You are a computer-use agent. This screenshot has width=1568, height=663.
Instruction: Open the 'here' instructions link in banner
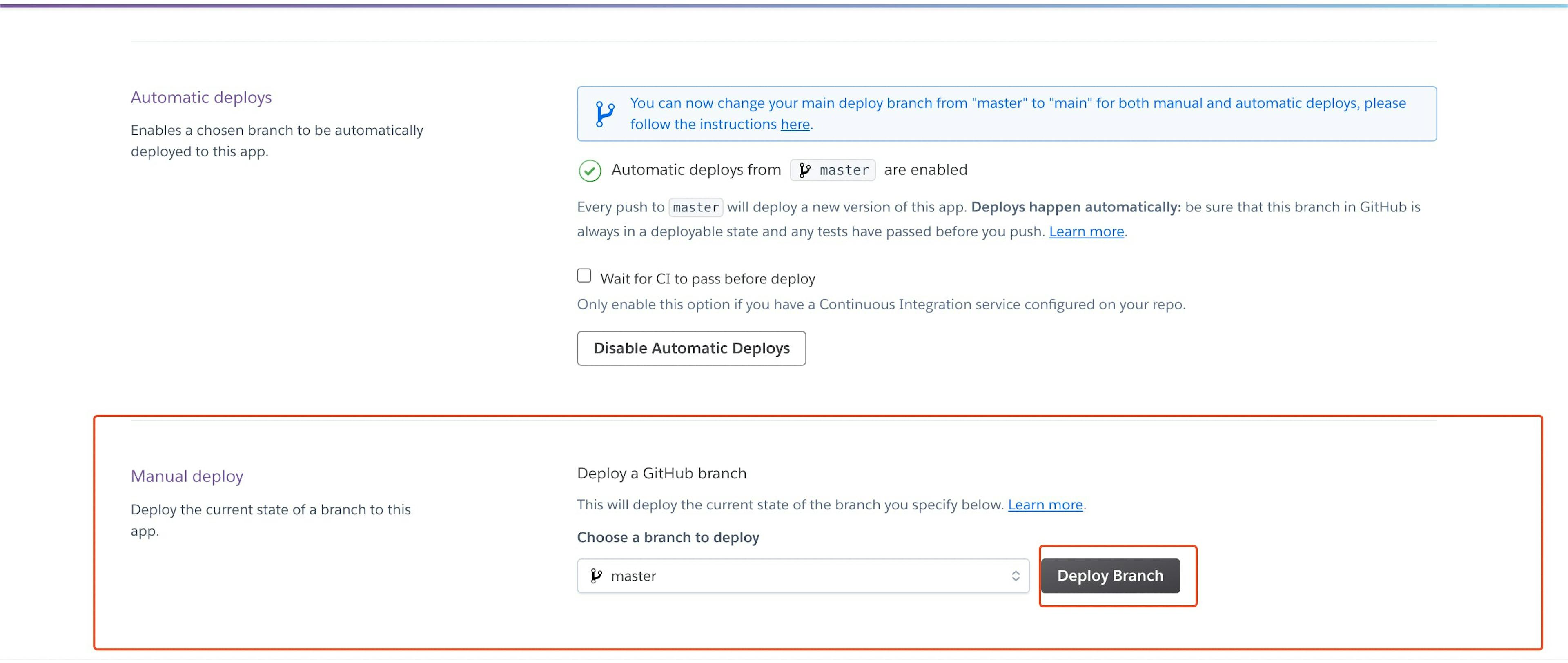[795, 124]
